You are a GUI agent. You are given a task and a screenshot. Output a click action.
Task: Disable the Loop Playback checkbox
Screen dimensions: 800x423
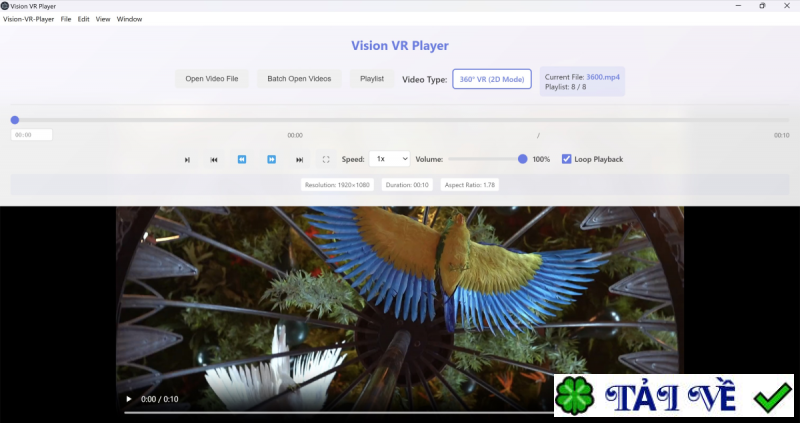(x=567, y=159)
